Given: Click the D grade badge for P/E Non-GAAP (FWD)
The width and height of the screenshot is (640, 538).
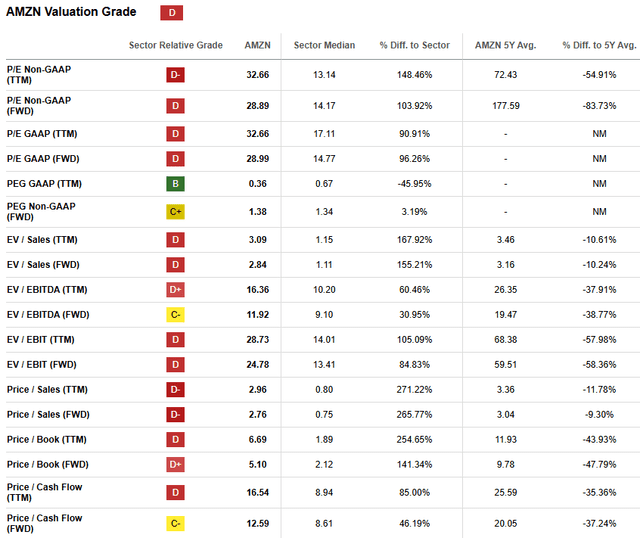Looking at the screenshot, I should (175, 106).
